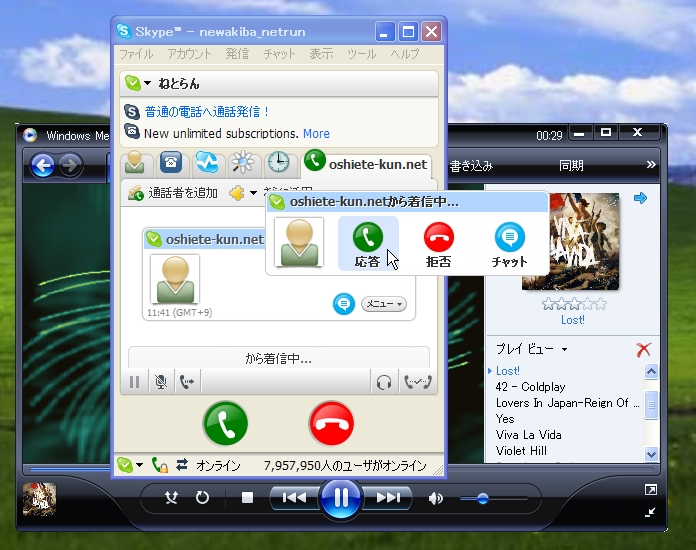
Task: Click the large red hang up button
Action: pos(332,423)
